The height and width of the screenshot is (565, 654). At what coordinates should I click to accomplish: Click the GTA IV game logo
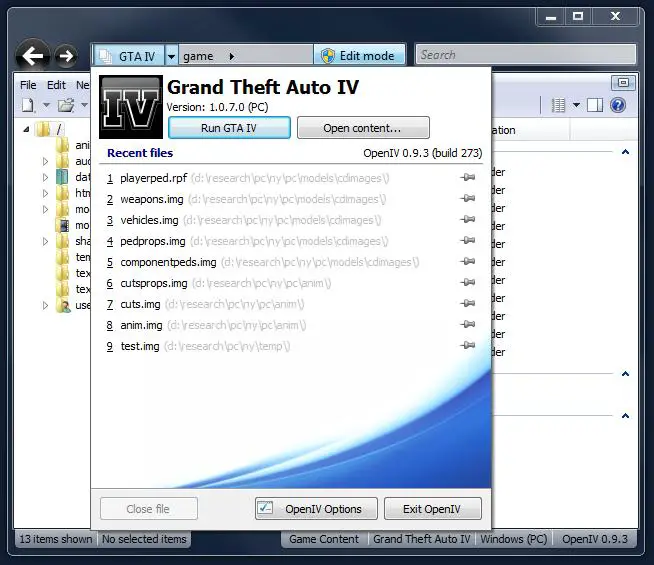tap(131, 107)
